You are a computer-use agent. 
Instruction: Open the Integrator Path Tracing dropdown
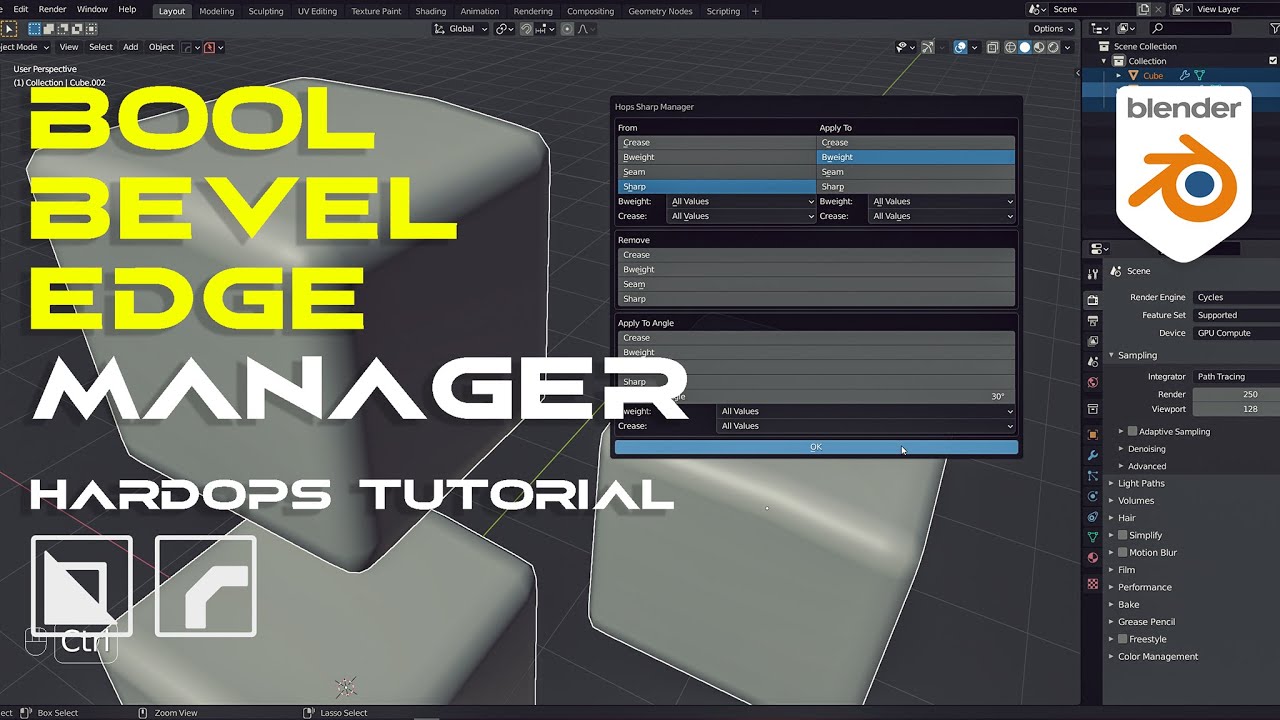point(1236,377)
